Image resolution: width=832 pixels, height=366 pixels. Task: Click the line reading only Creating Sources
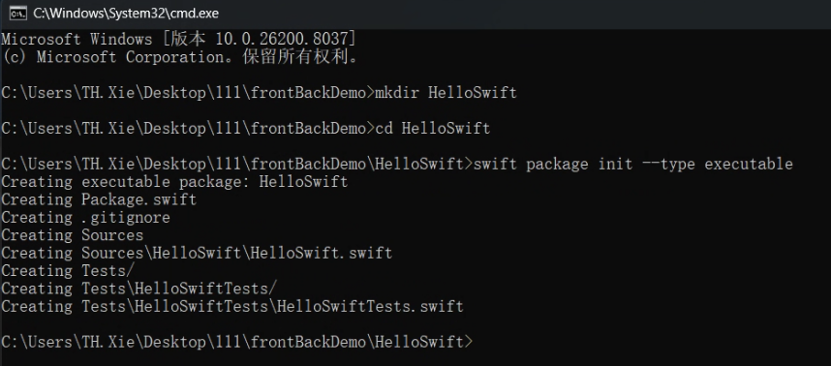tap(72, 235)
